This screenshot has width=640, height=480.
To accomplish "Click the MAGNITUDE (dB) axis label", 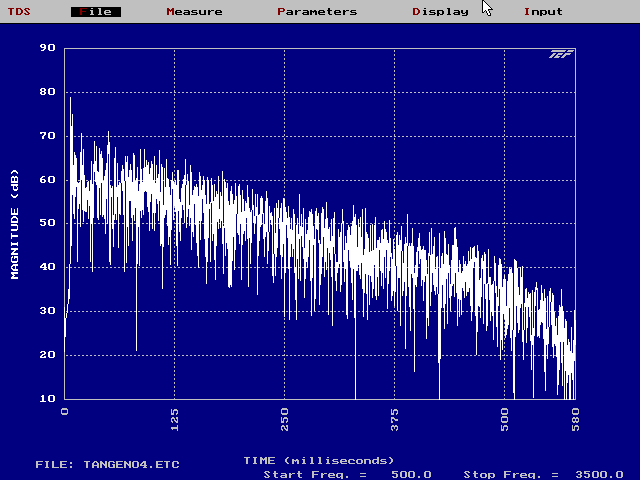I will coord(15,224).
